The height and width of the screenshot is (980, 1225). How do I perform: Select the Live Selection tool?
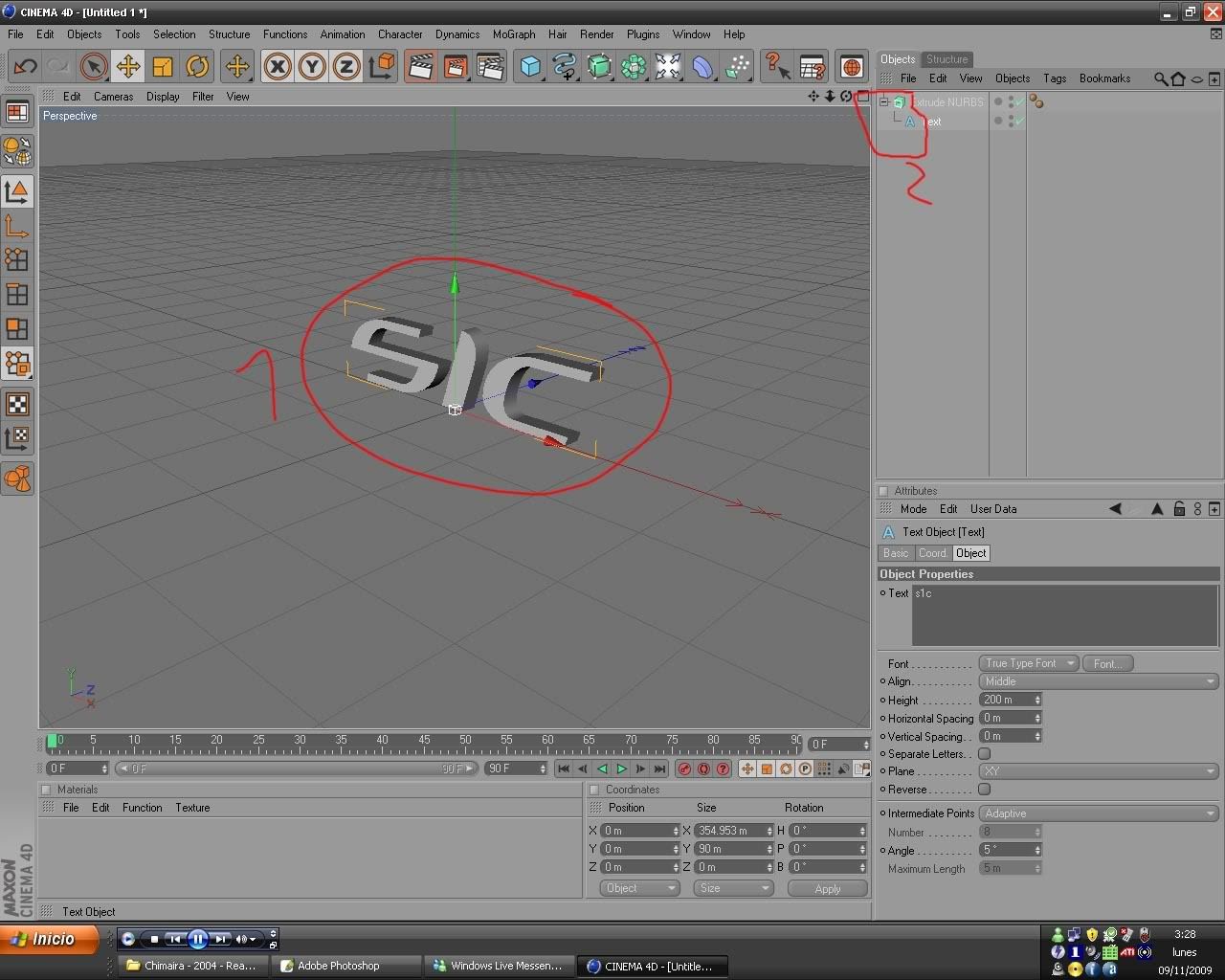point(93,66)
